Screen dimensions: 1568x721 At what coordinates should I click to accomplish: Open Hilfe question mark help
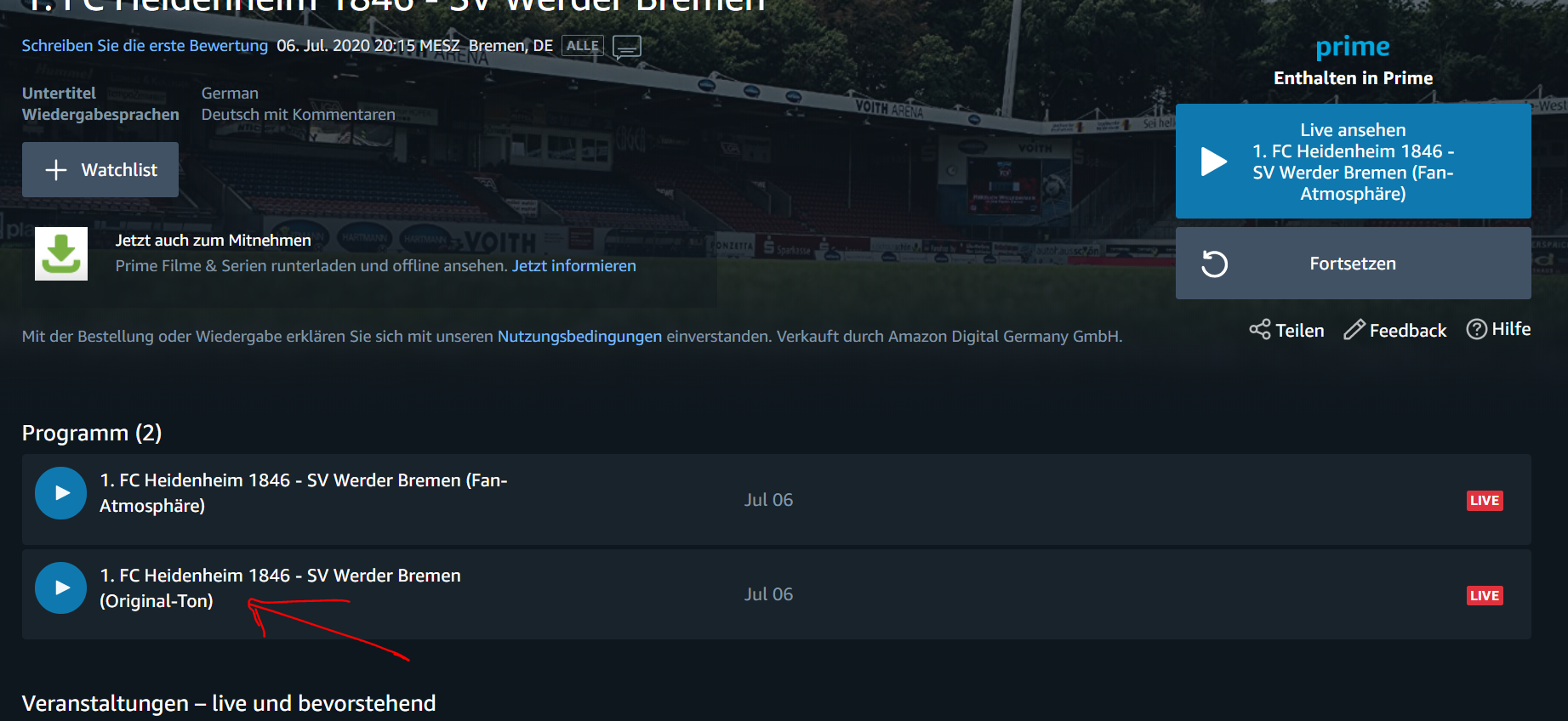pyautogui.click(x=1498, y=329)
